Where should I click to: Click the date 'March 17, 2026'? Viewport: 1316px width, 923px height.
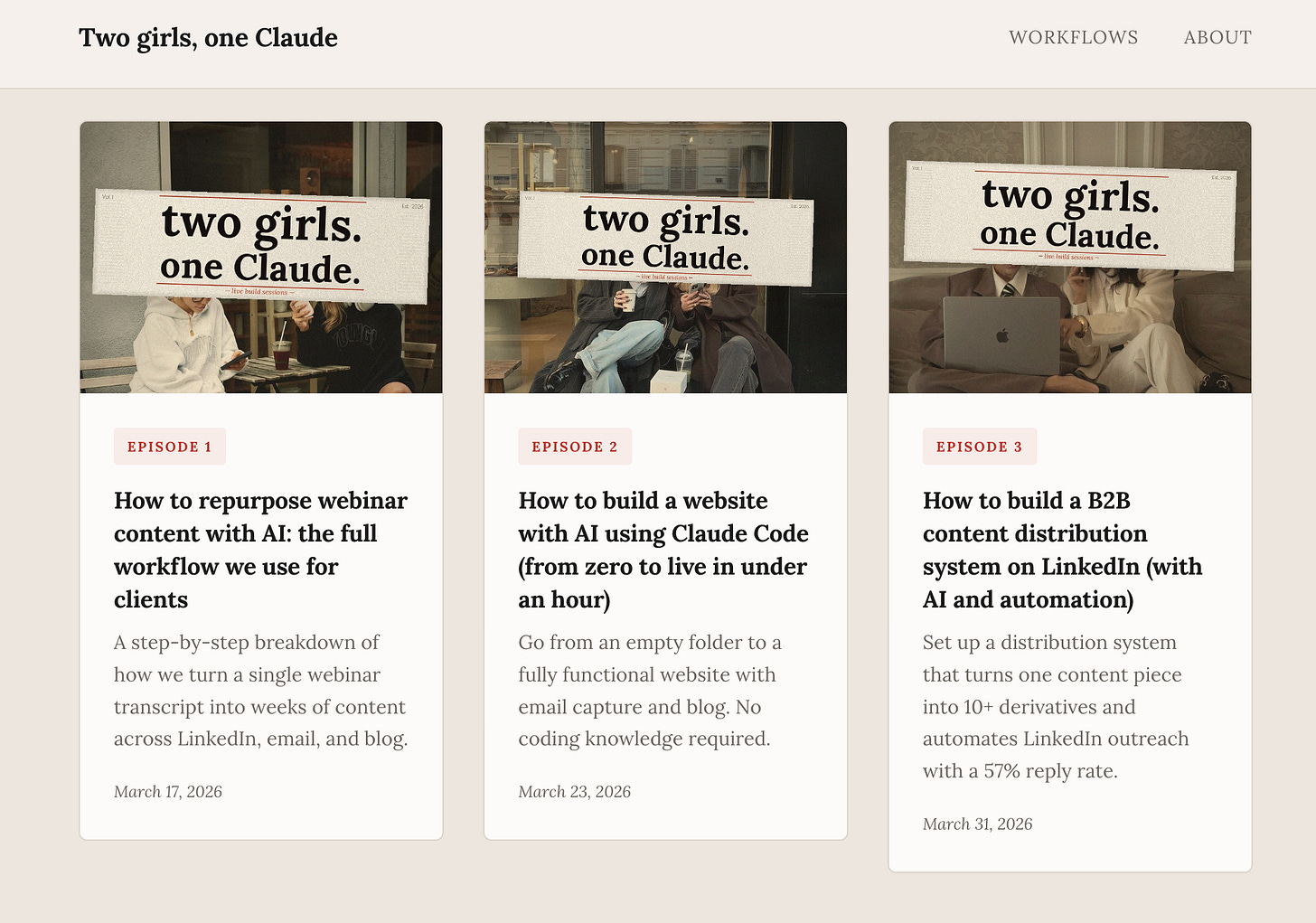pos(168,792)
